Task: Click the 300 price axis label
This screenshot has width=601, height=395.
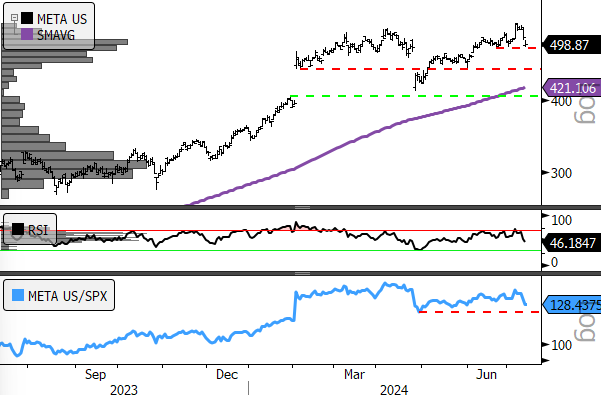Action: point(562,173)
